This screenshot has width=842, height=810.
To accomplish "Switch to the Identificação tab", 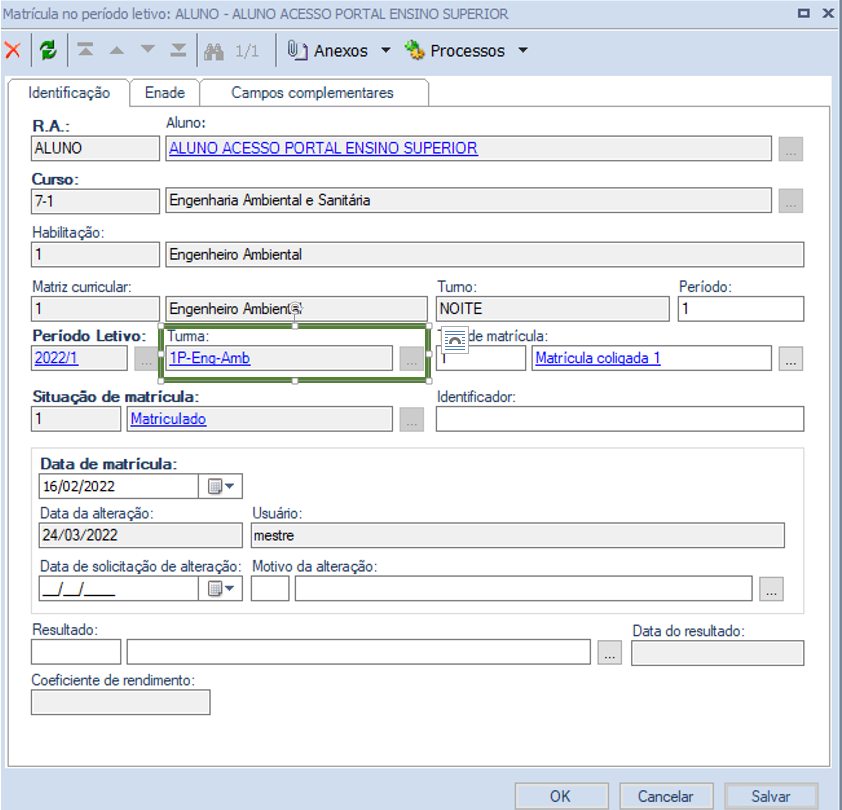I will tap(69, 93).
